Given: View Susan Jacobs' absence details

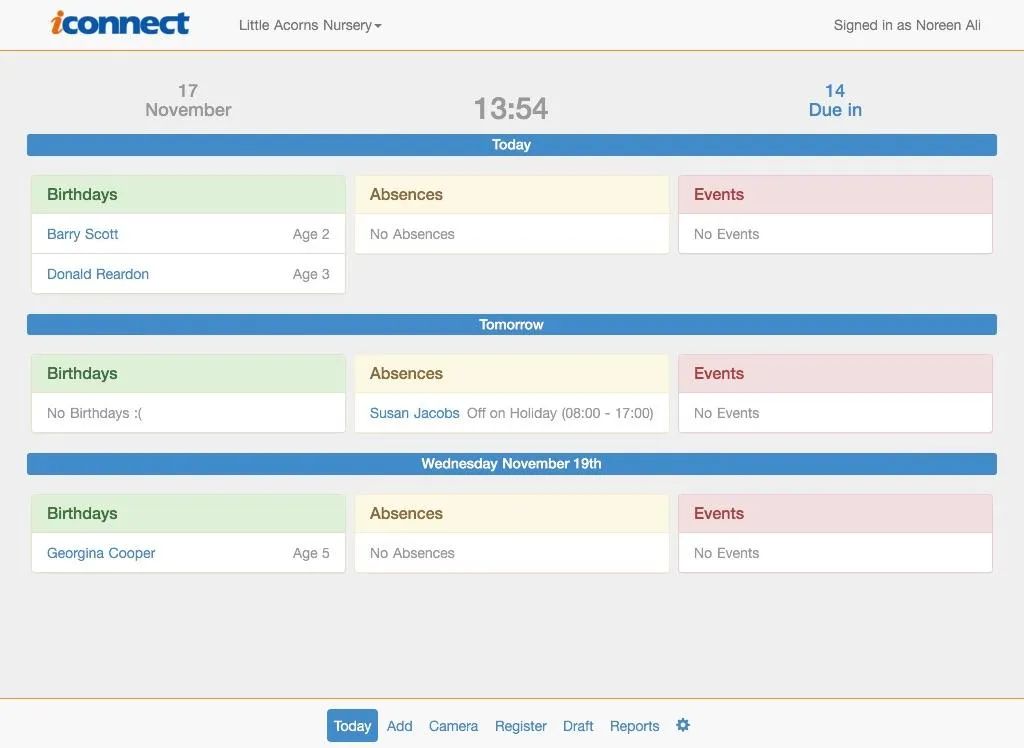Looking at the screenshot, I should coord(414,412).
